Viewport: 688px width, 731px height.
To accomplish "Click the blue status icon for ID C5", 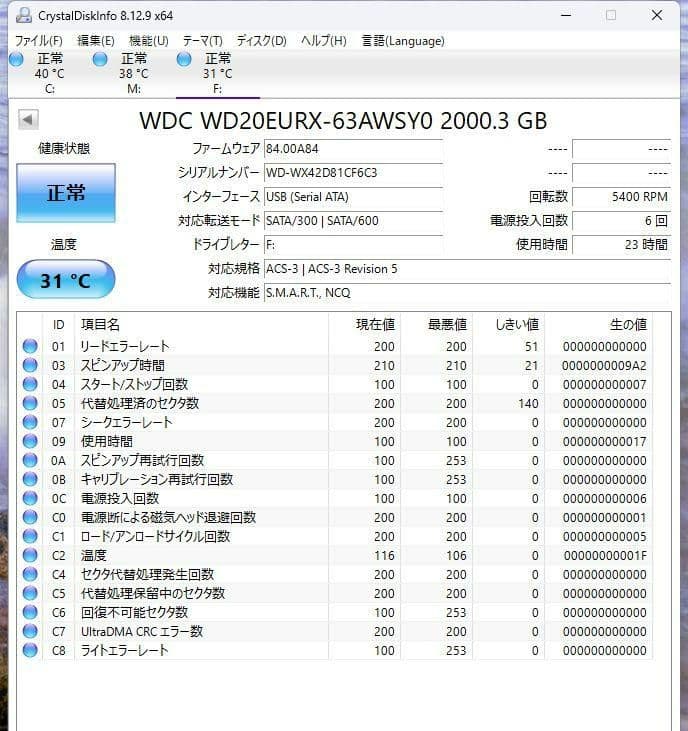I will (x=30, y=593).
